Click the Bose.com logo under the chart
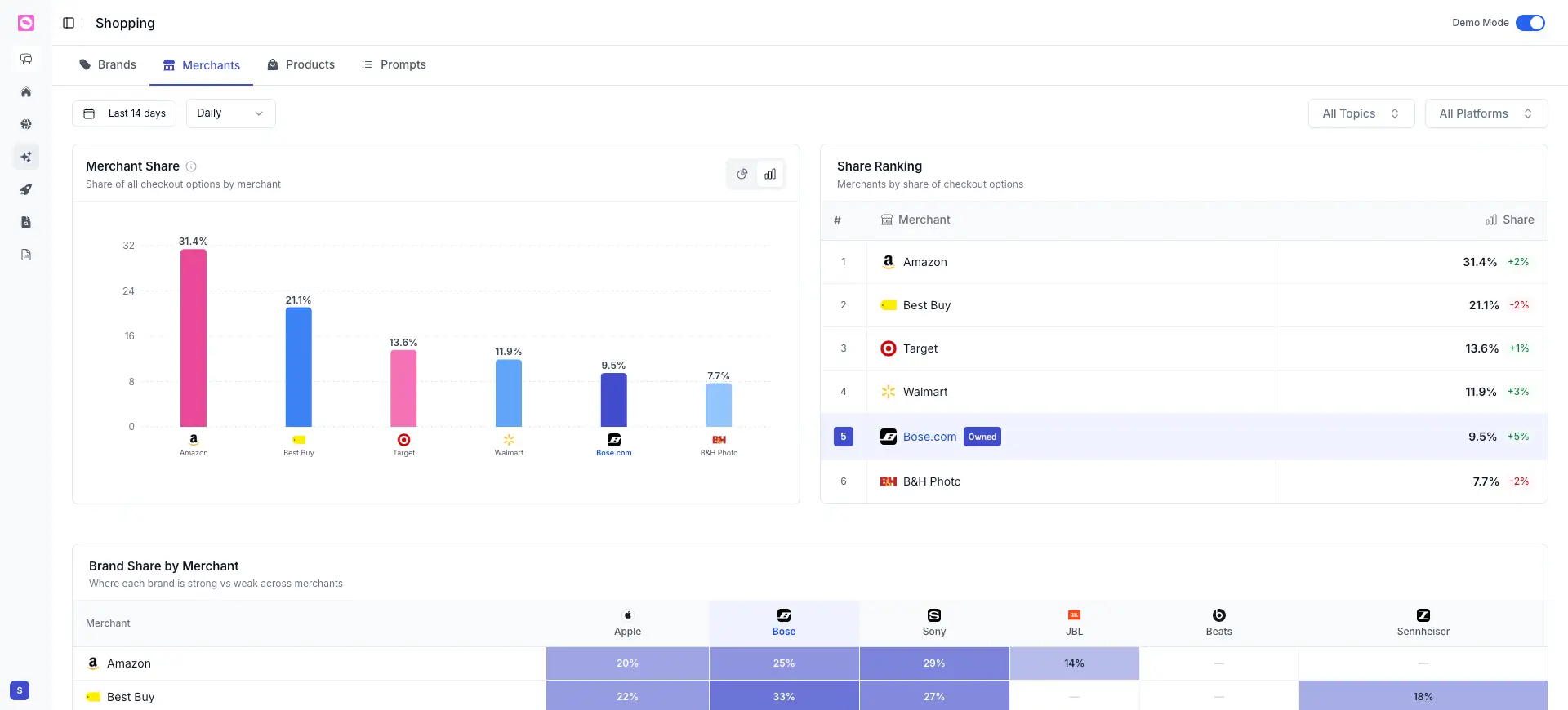Viewport: 1568px width, 710px height. pyautogui.click(x=614, y=440)
